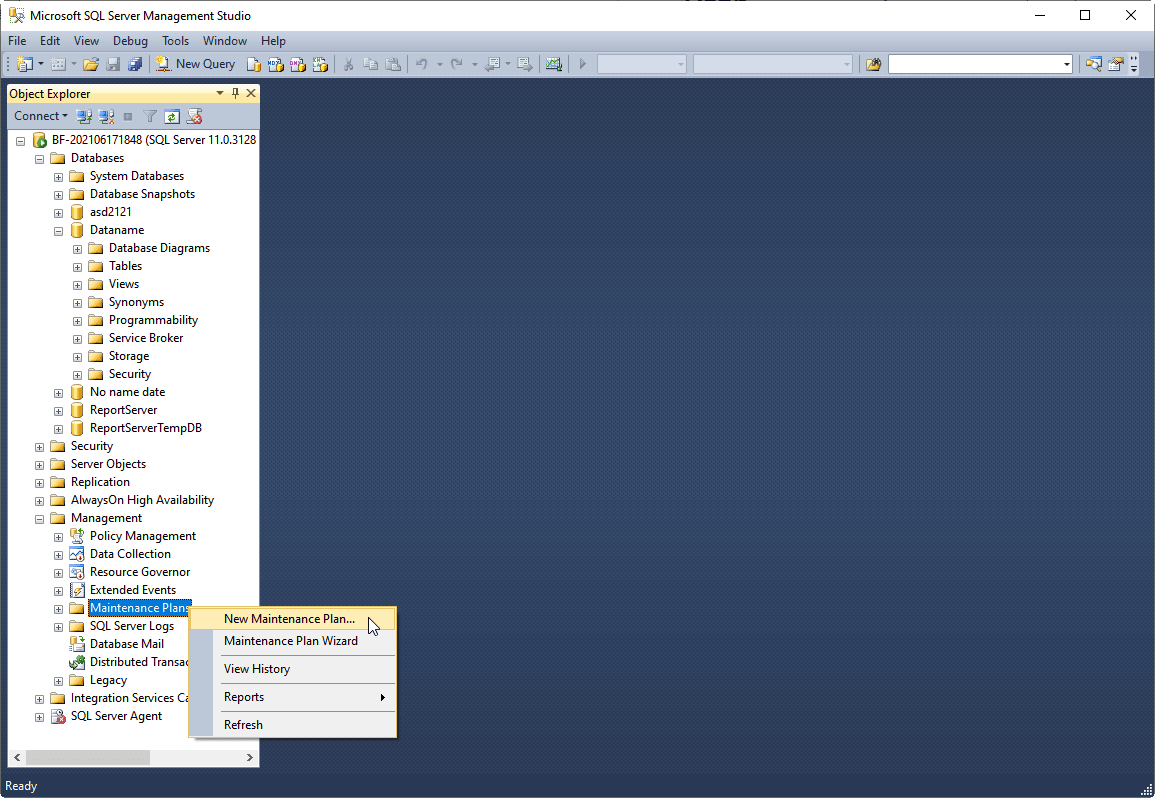Click the Object Explorer Details toolbar icon
The height and width of the screenshot is (798, 1155).
1093,64
